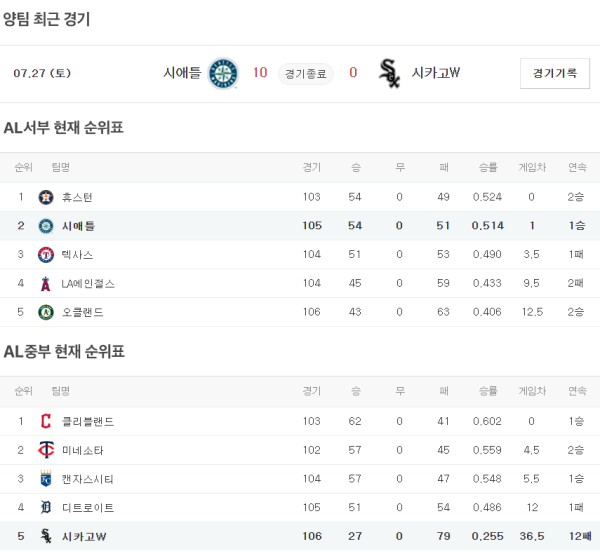Click the 승률 column header in AL서부 table
Screen dimensions: 600x556
pos(487,167)
